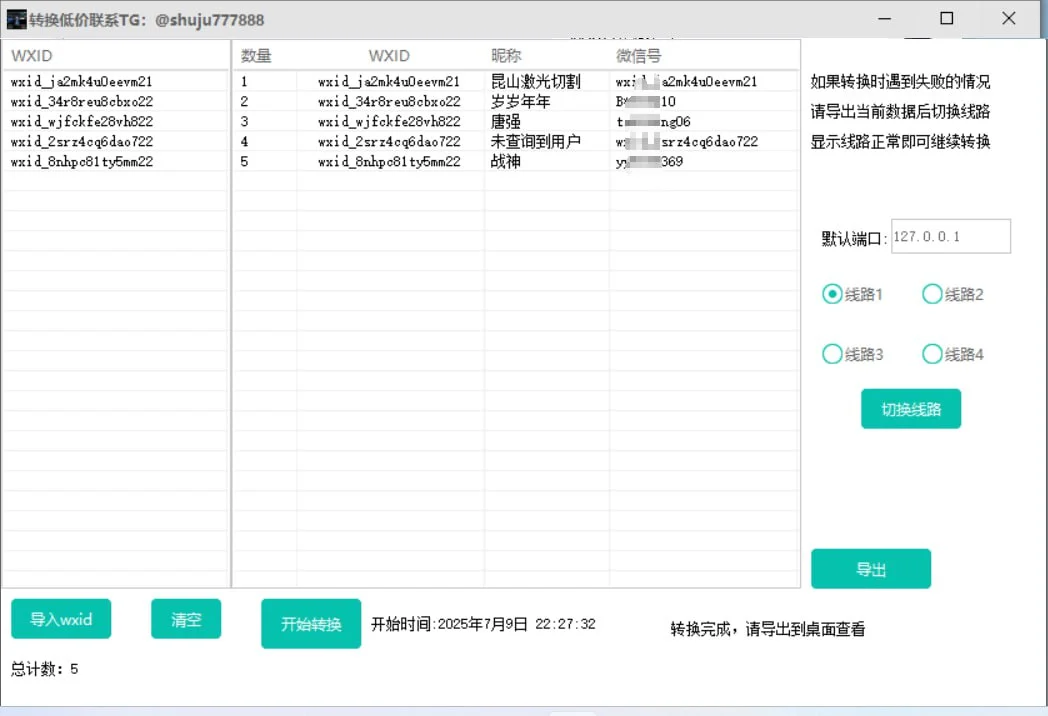Click the 数量 column header

[x=256, y=55]
